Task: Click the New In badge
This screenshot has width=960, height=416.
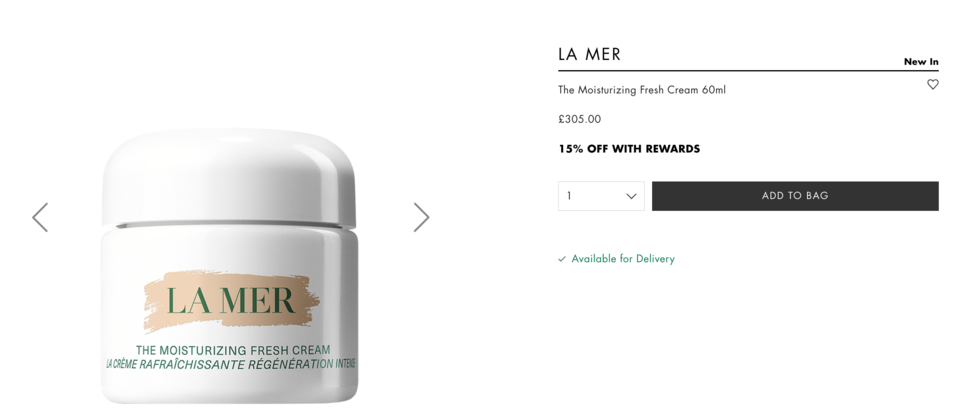Action: [921, 61]
